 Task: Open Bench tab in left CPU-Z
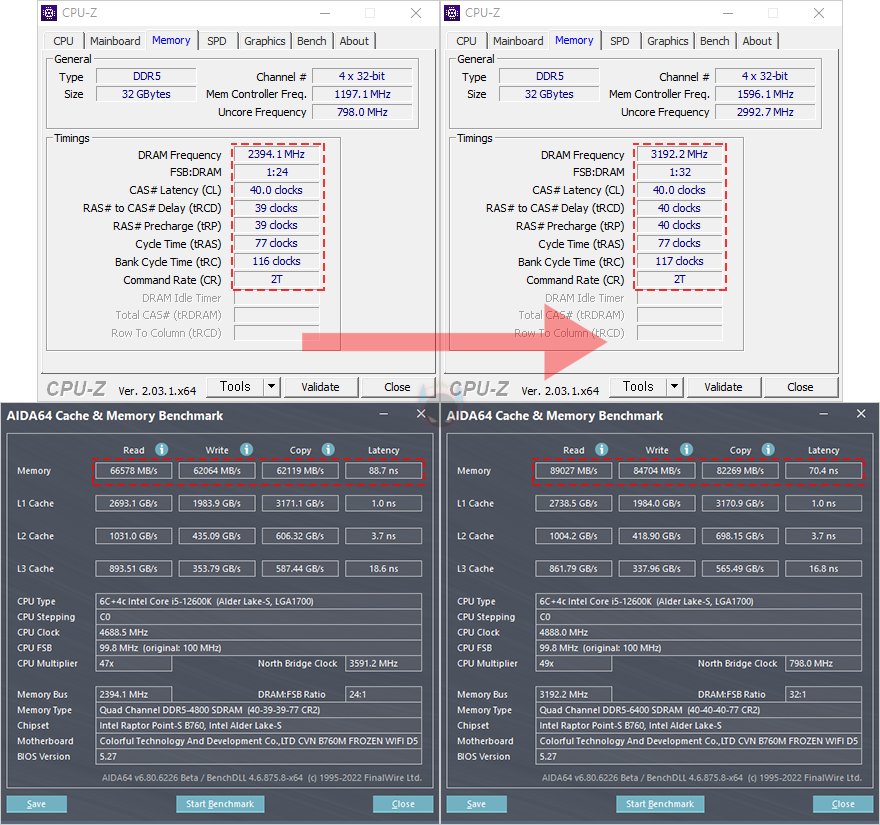(311, 41)
